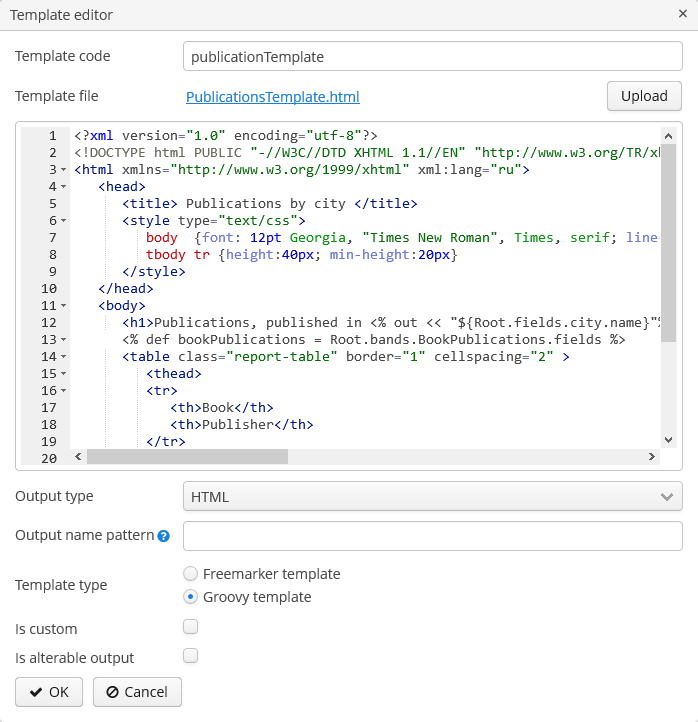Close the Template editor dialog

pyautogui.click(x=683, y=14)
